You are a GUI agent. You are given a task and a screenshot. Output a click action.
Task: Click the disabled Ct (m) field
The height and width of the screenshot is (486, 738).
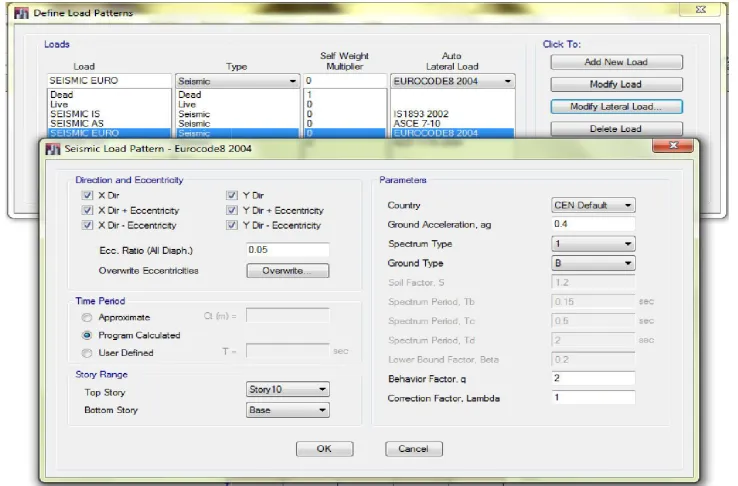288,316
